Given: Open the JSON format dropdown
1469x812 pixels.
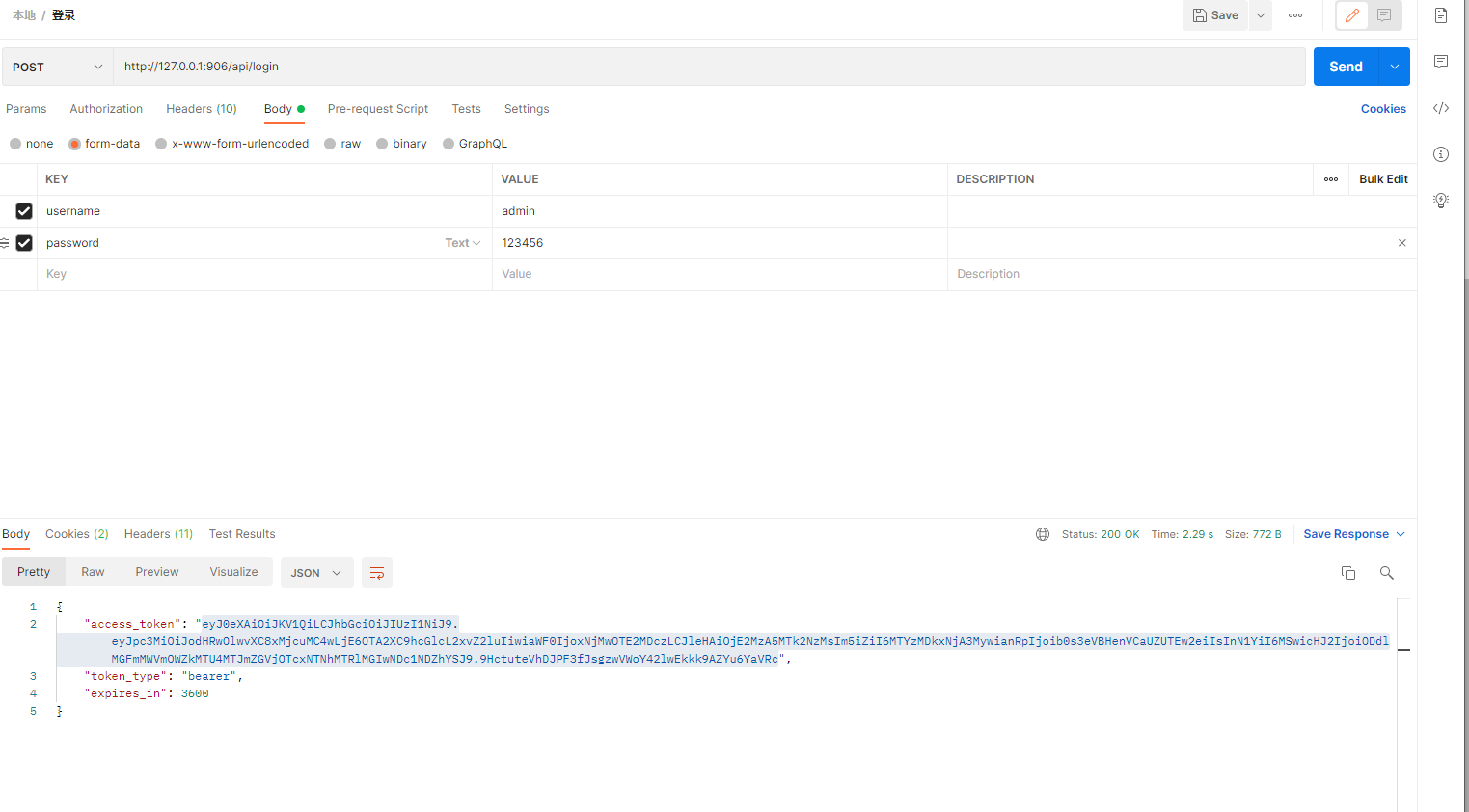Looking at the screenshot, I should pos(316,573).
